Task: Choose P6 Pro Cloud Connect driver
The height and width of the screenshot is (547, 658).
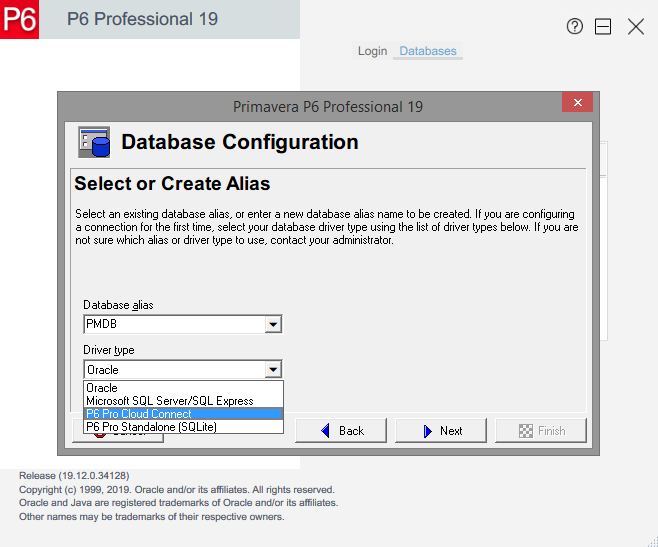Action: pos(183,414)
